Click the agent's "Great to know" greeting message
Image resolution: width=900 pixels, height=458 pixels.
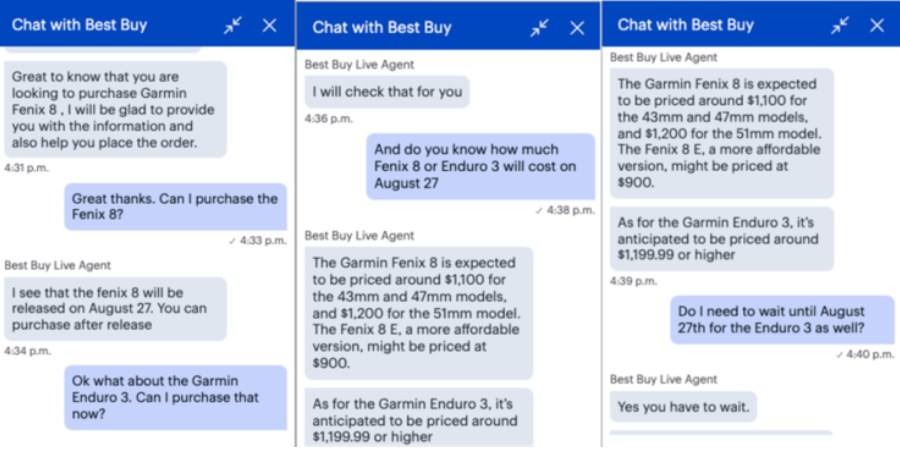point(115,110)
